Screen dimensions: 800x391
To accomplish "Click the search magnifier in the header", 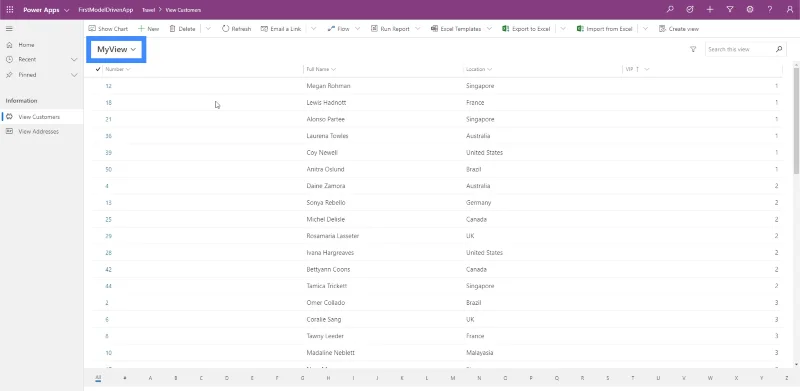I will click(670, 10).
